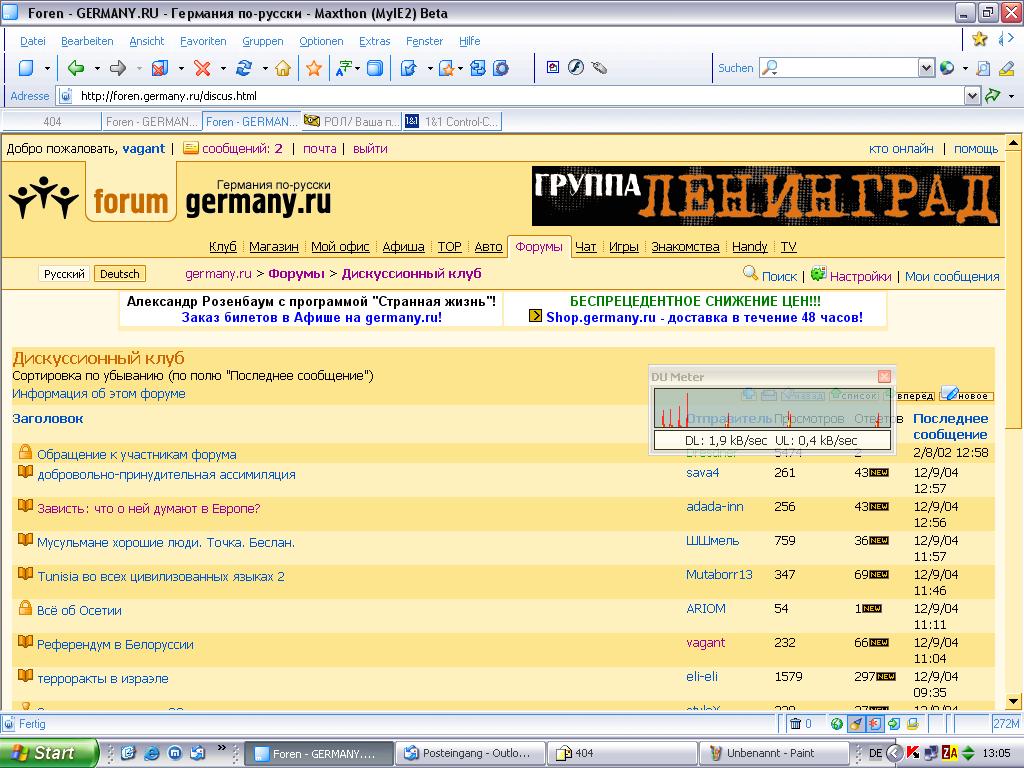Image resolution: width=1024 pixels, height=768 pixels.
Task: Open the Знакомства site section
Action: (x=685, y=246)
